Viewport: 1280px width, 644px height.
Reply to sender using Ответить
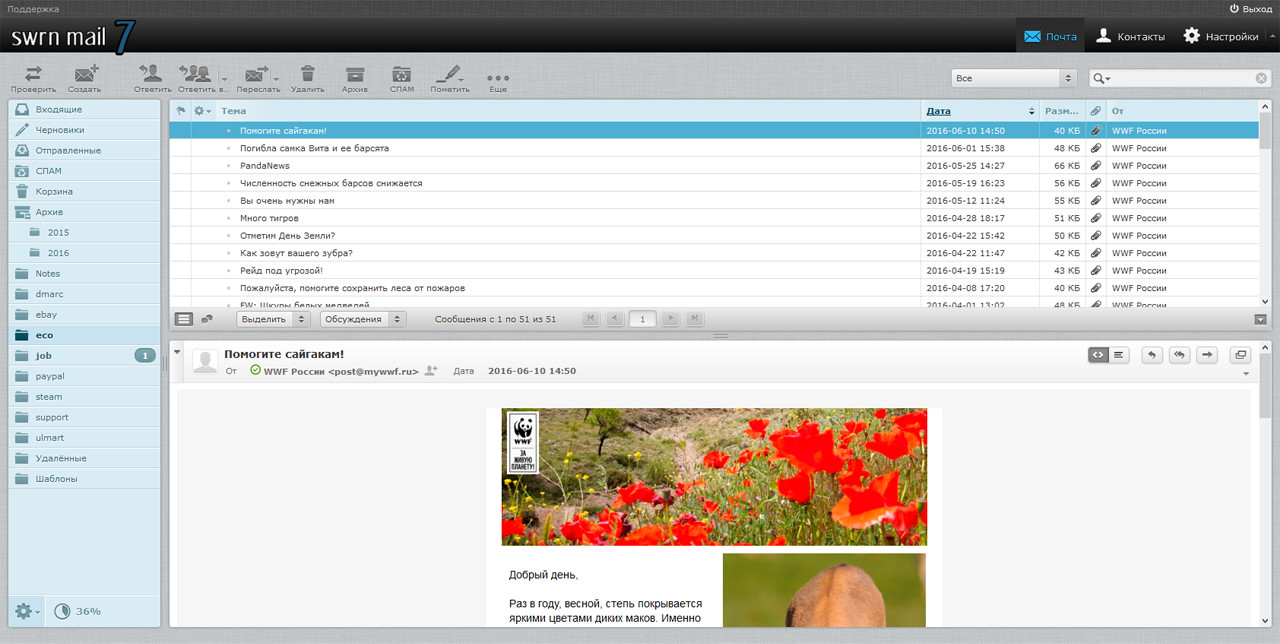152,78
